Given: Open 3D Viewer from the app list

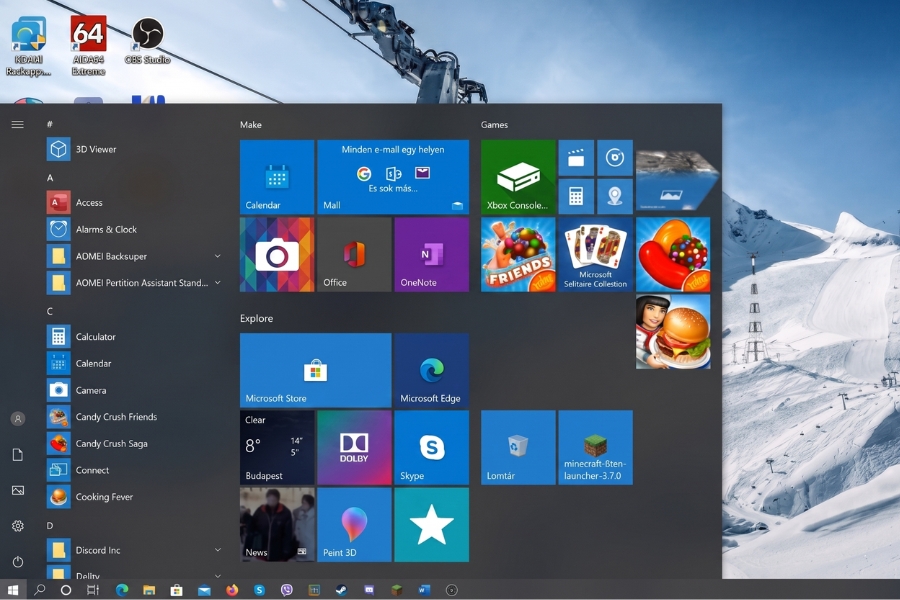Looking at the screenshot, I should (x=135, y=149).
